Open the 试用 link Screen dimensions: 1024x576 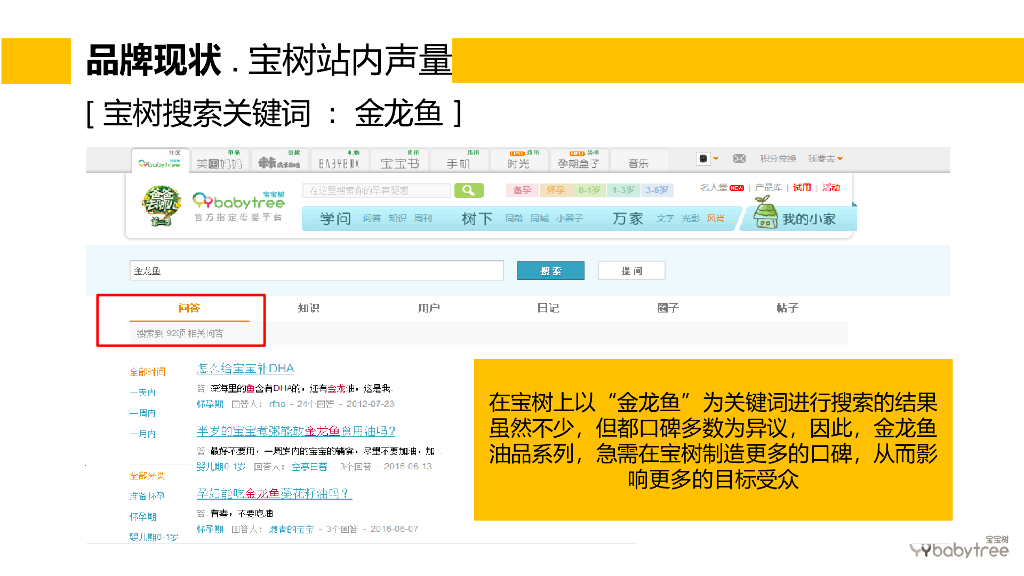[x=802, y=187]
